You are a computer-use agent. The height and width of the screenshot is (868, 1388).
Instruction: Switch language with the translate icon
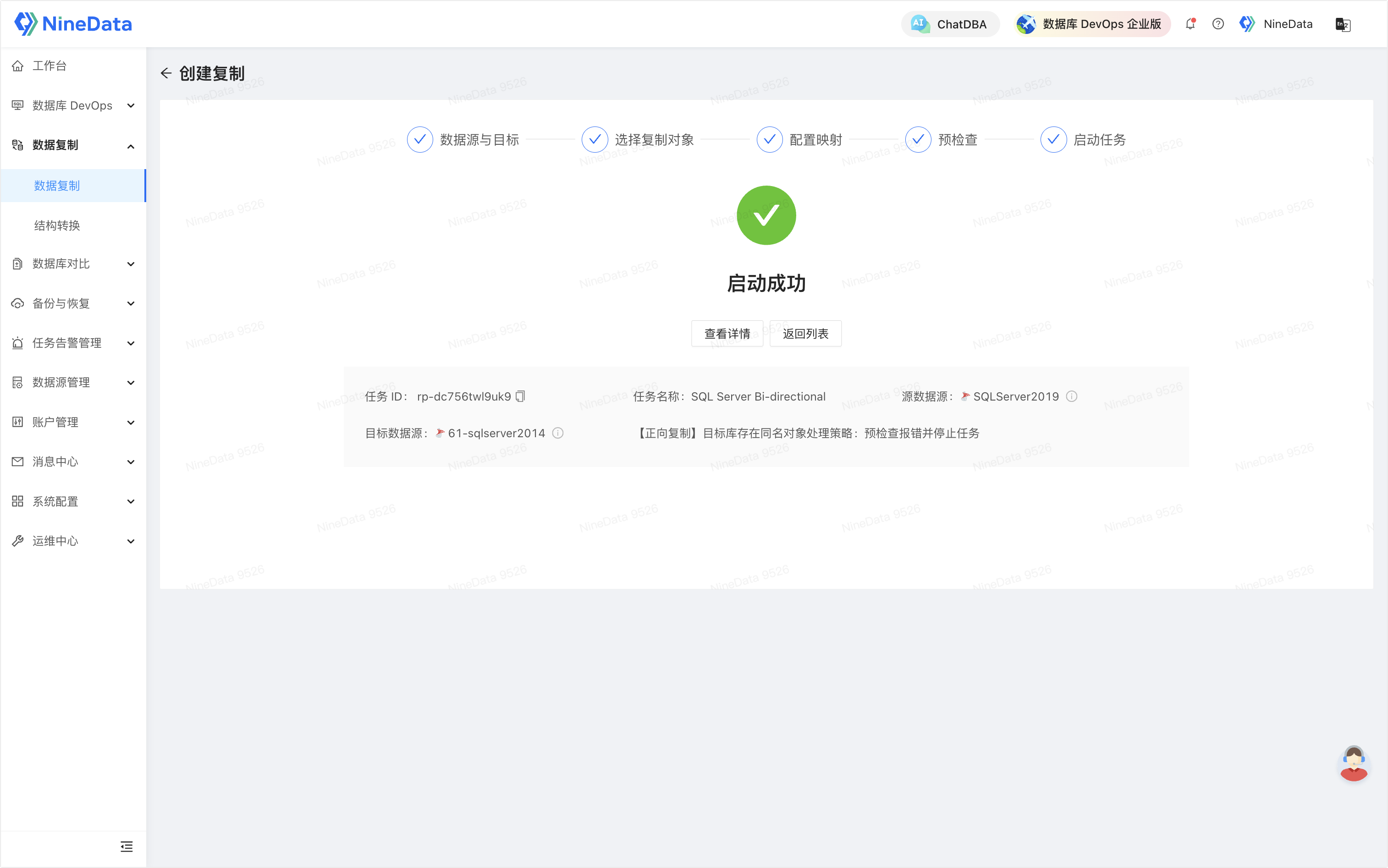pos(1343,25)
